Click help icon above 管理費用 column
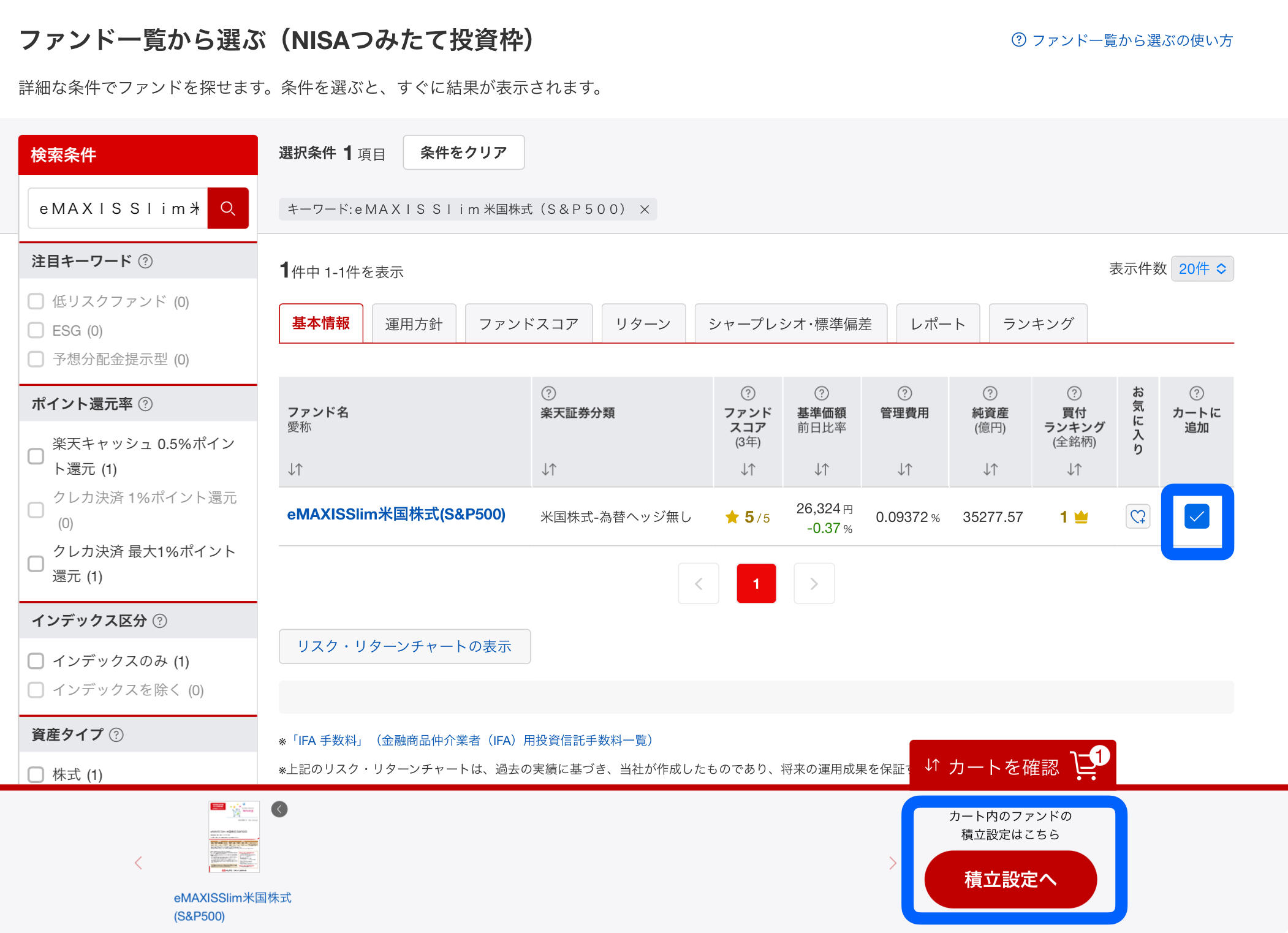This screenshot has width=1288, height=933. point(905,393)
